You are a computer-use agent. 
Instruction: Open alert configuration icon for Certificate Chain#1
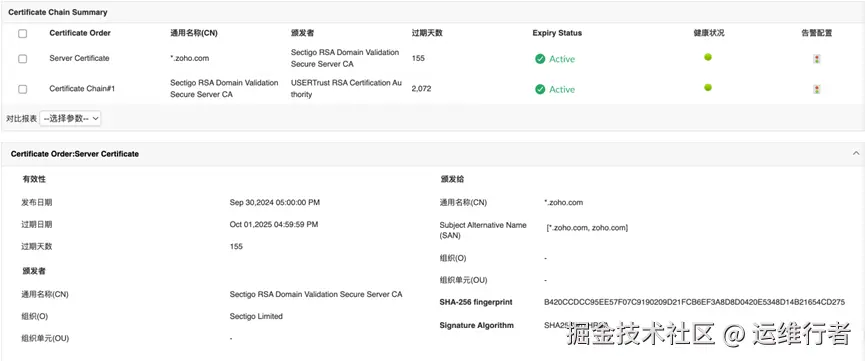tap(816, 89)
